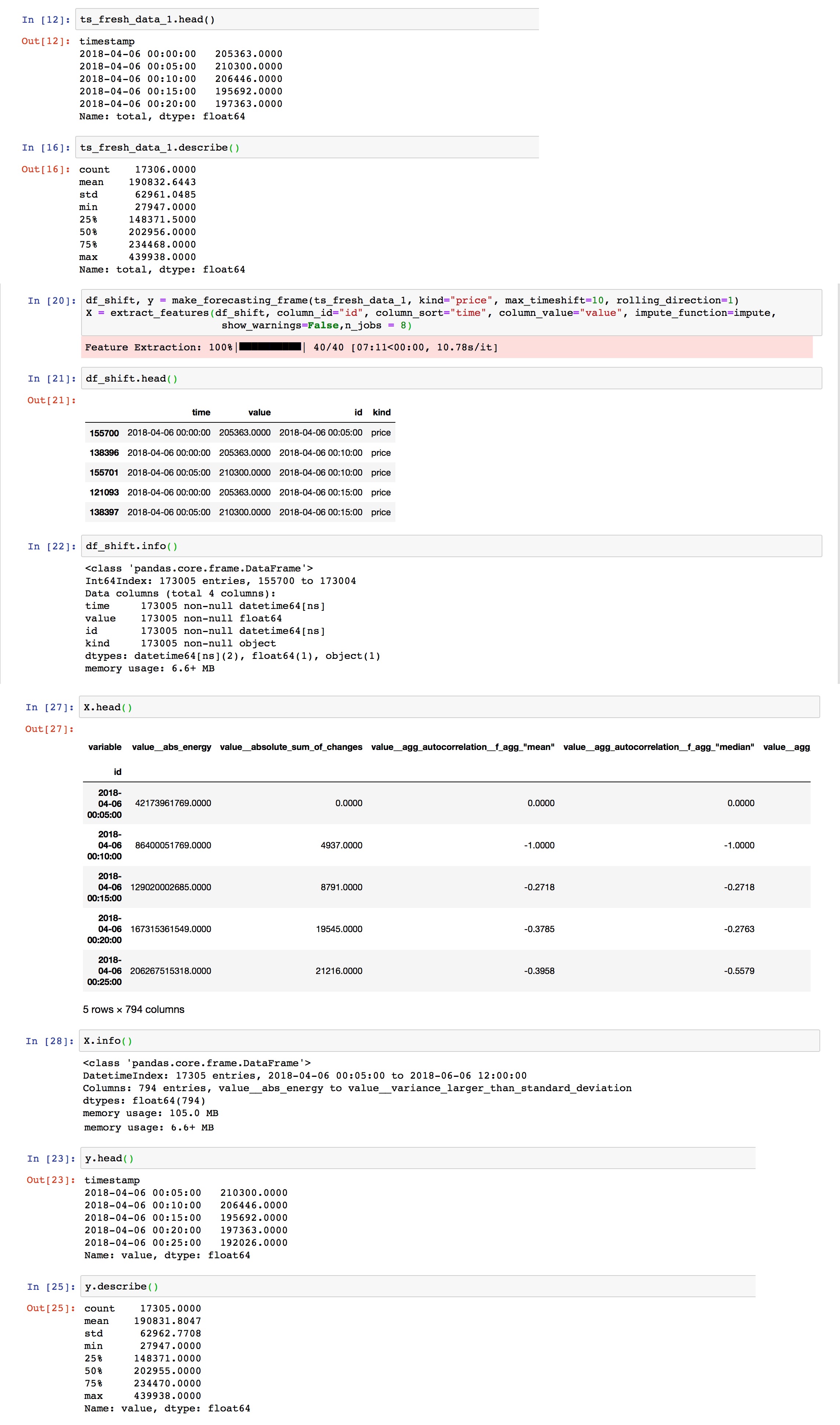Click the 'kind' column header in df_shift table
840x1425 pixels.
pos(381,413)
